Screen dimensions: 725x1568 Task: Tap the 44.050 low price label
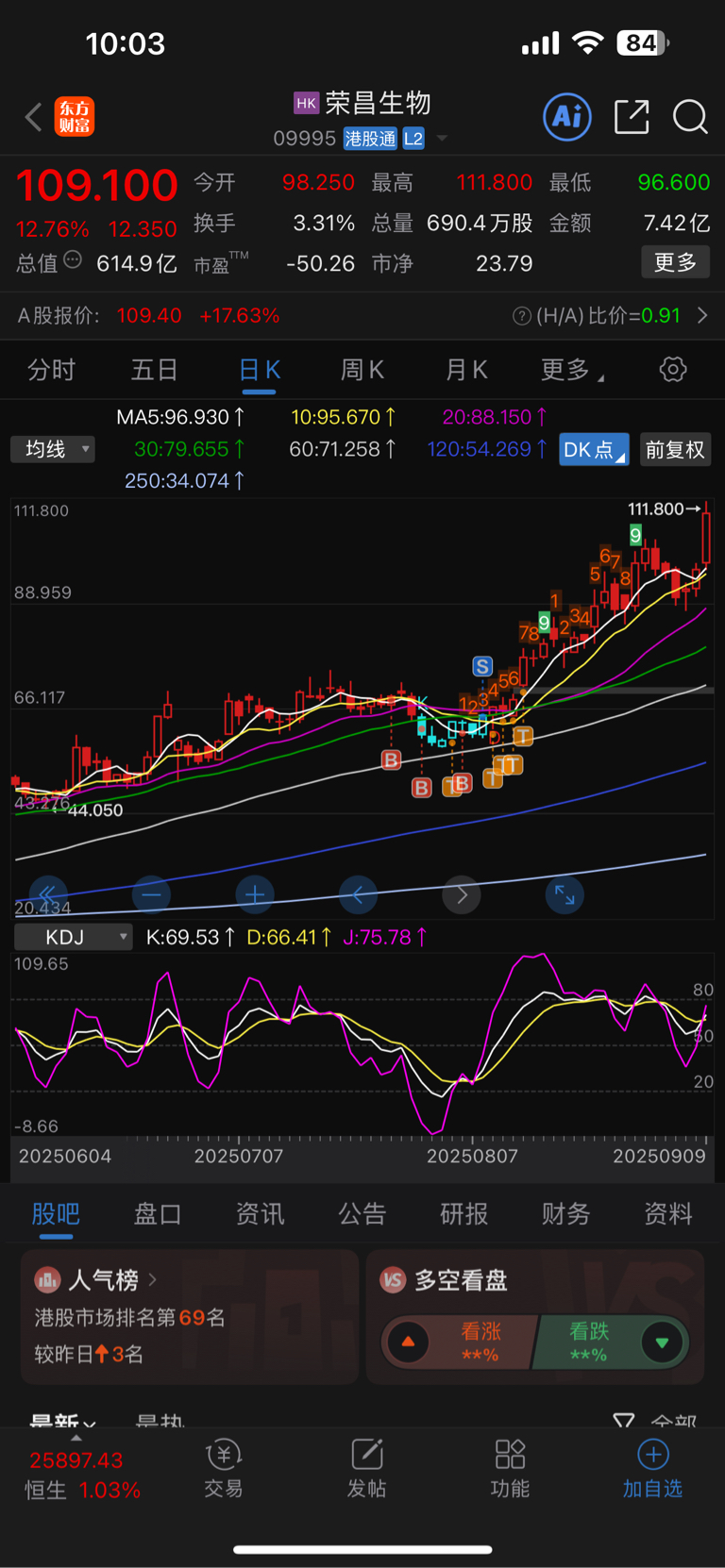95,809
